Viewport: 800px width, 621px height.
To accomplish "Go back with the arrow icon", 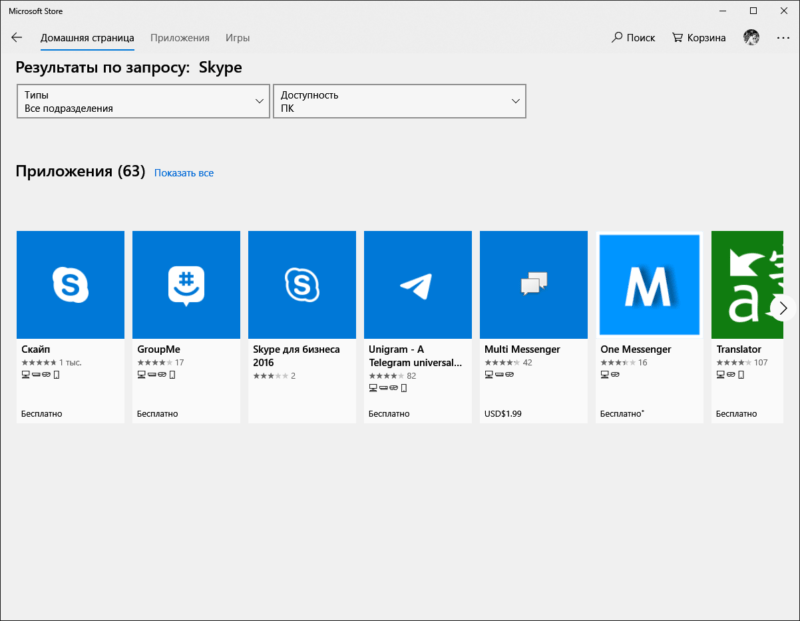I will (17, 37).
